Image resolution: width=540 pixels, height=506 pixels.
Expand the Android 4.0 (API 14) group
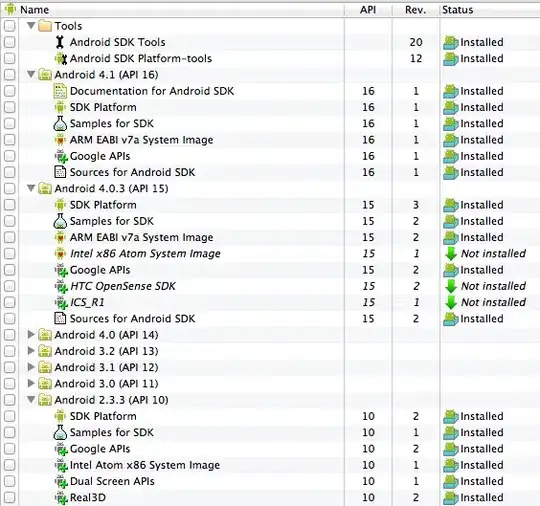pyautogui.click(x=31, y=334)
